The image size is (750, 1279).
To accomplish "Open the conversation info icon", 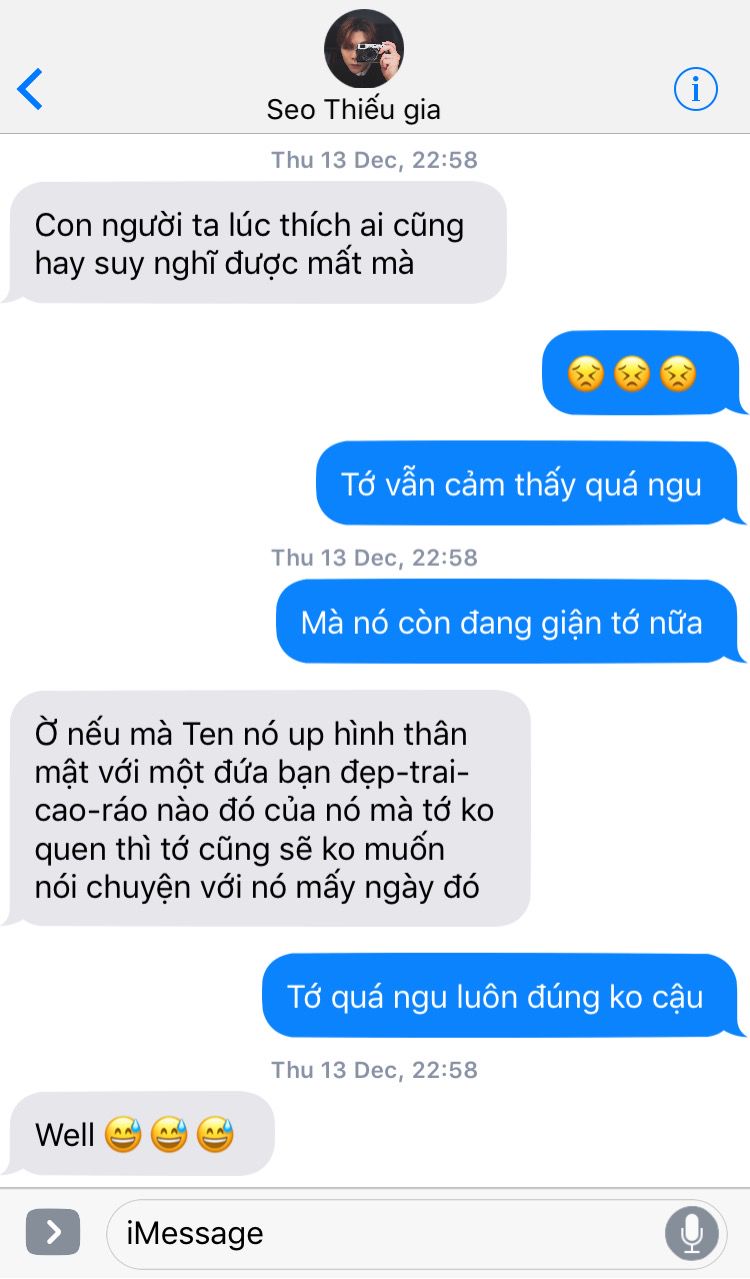I will 696,90.
